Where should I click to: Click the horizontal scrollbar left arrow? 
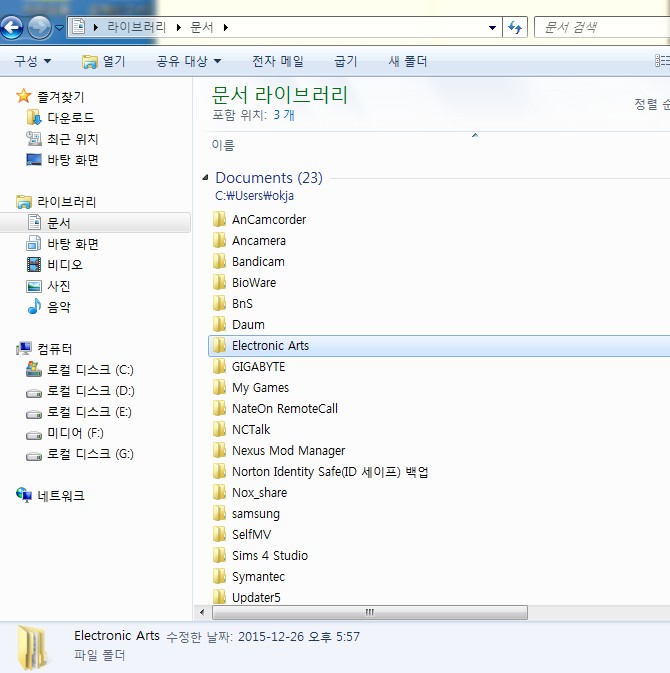pyautogui.click(x=202, y=612)
